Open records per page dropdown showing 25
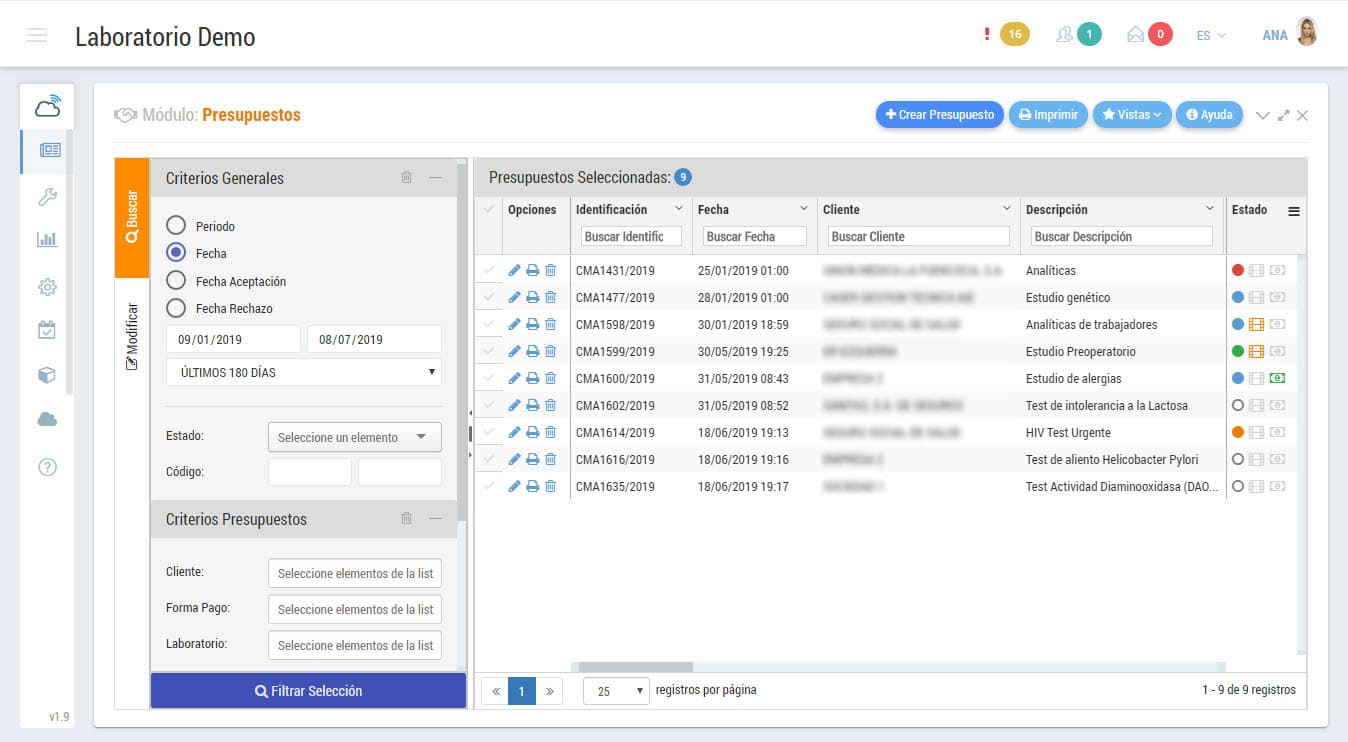The height and width of the screenshot is (742, 1348). coord(616,691)
